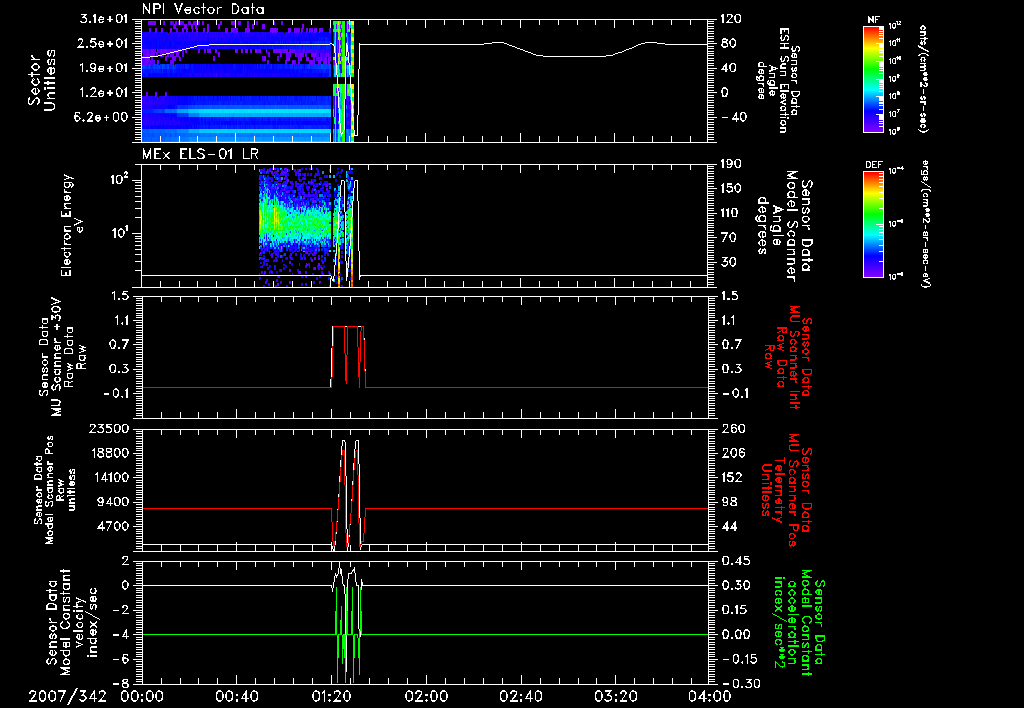Click the 01:20 time axis label
Screen dimensions: 1024x708
[331, 696]
